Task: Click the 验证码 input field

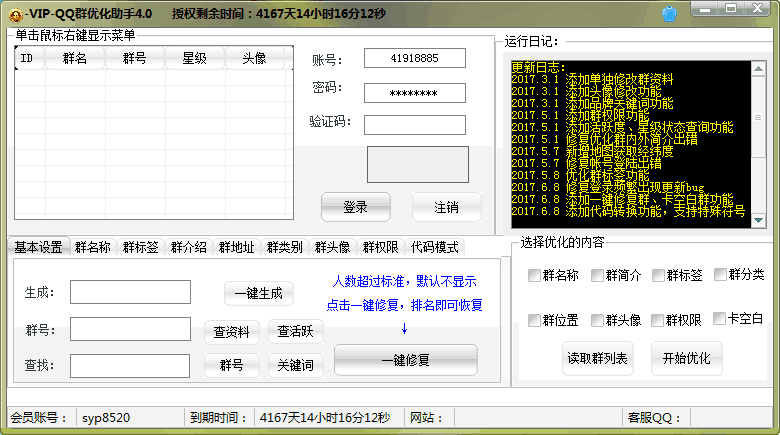Action: point(415,125)
